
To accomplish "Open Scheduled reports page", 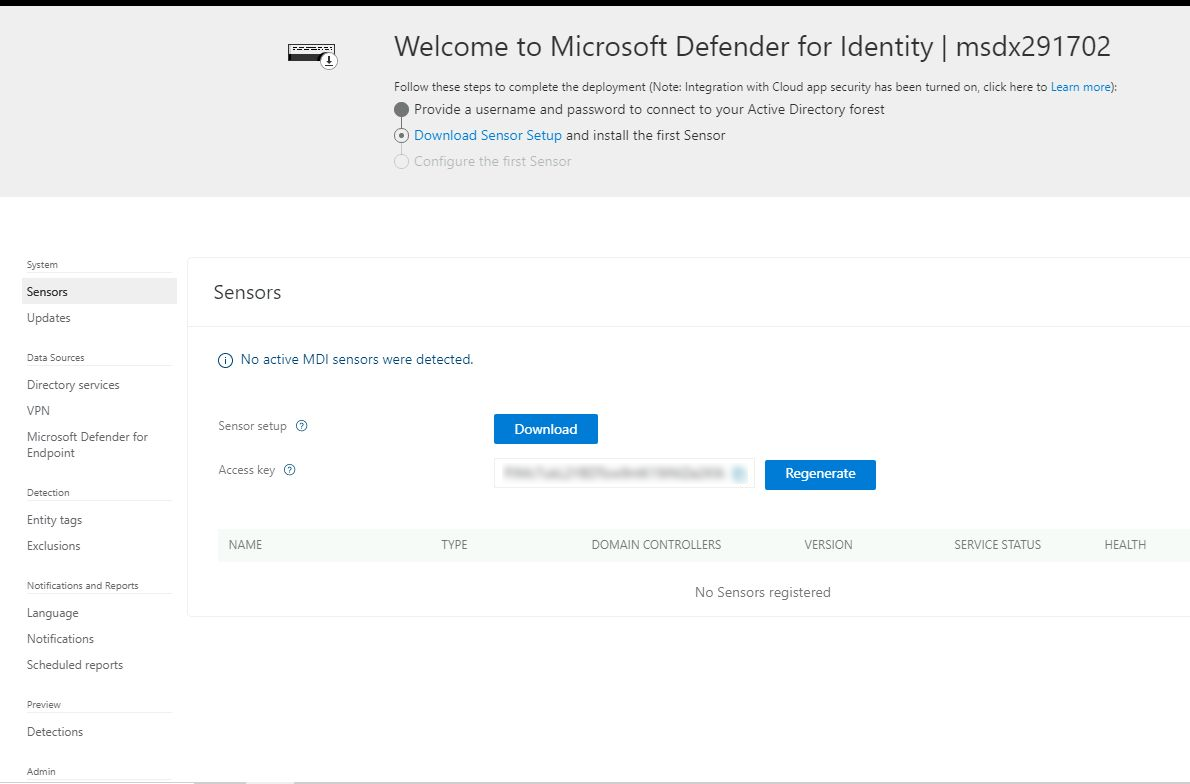I will [x=75, y=665].
